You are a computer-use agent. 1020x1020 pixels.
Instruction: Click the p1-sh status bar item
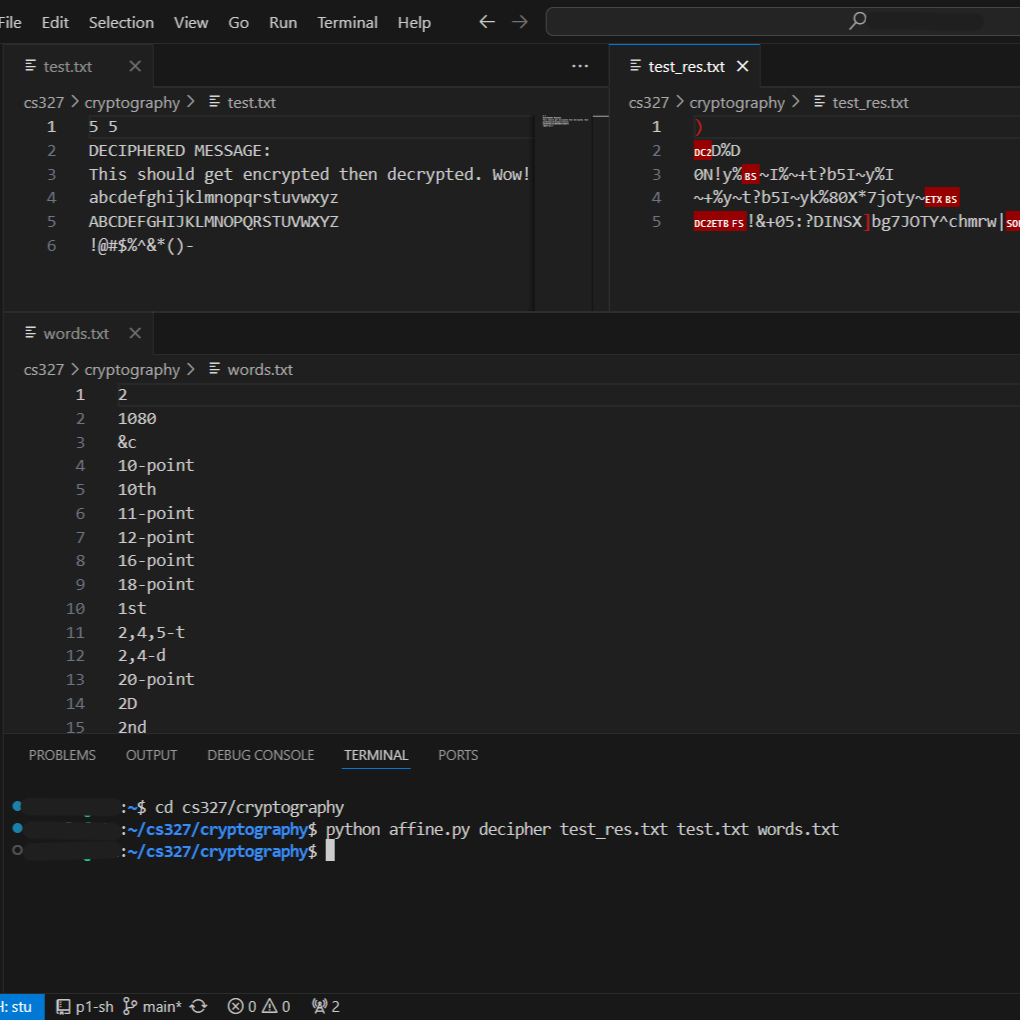(x=85, y=1006)
